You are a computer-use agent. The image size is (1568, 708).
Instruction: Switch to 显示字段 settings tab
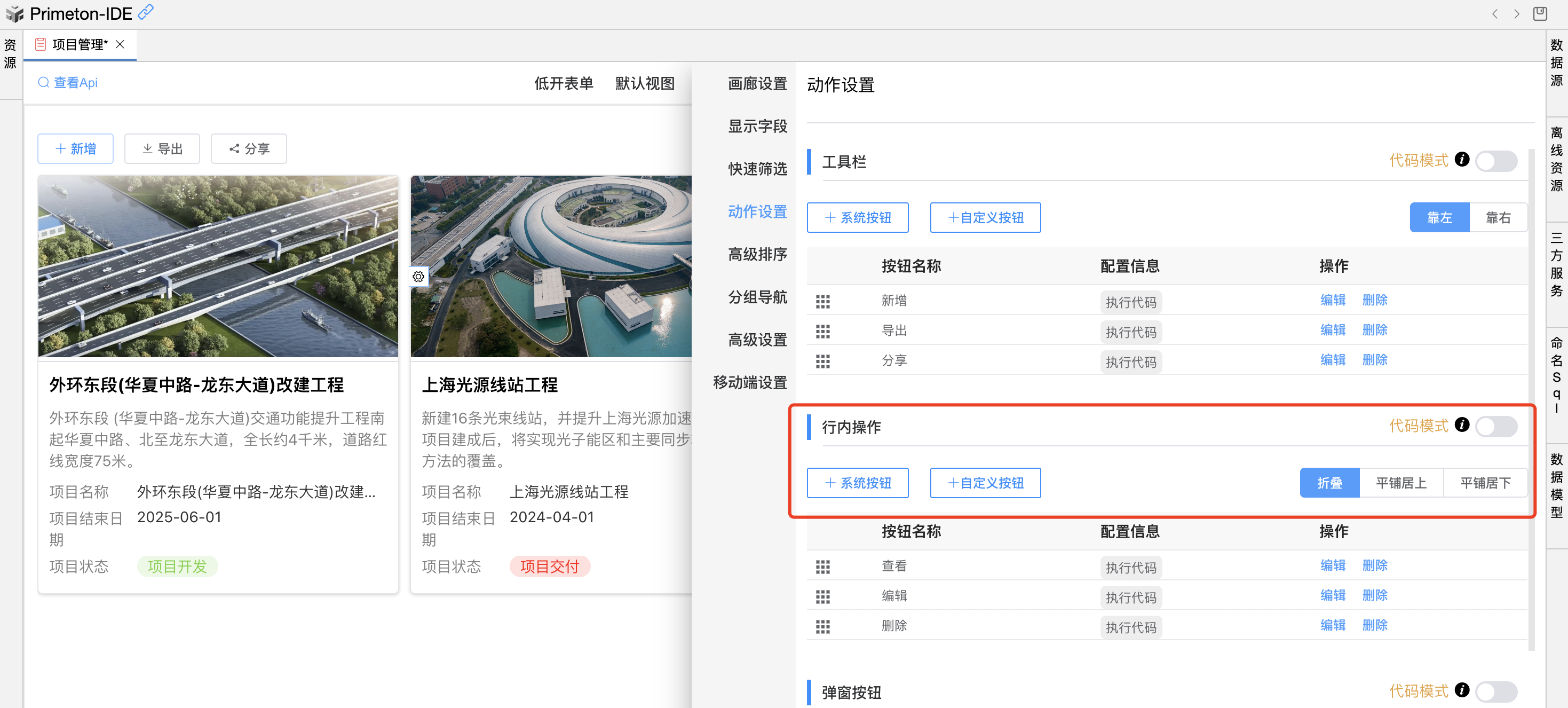click(x=757, y=126)
